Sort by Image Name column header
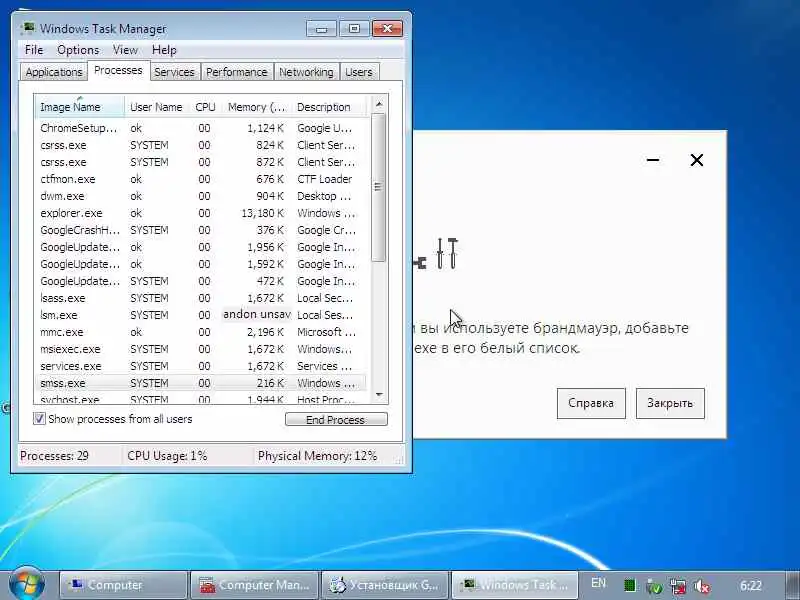The height and width of the screenshot is (600, 800). [x=80, y=107]
